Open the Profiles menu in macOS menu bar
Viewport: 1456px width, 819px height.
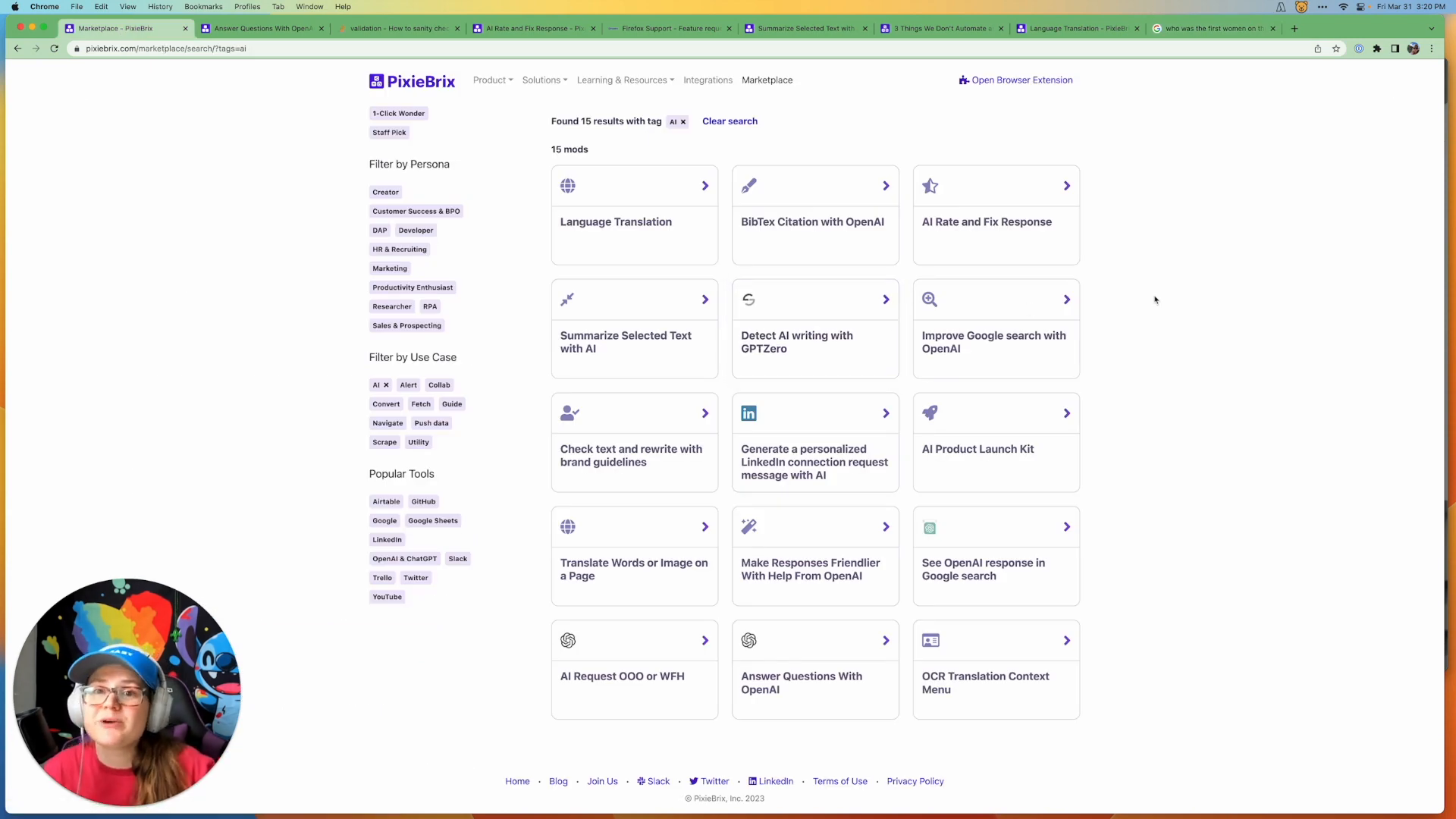(247, 7)
